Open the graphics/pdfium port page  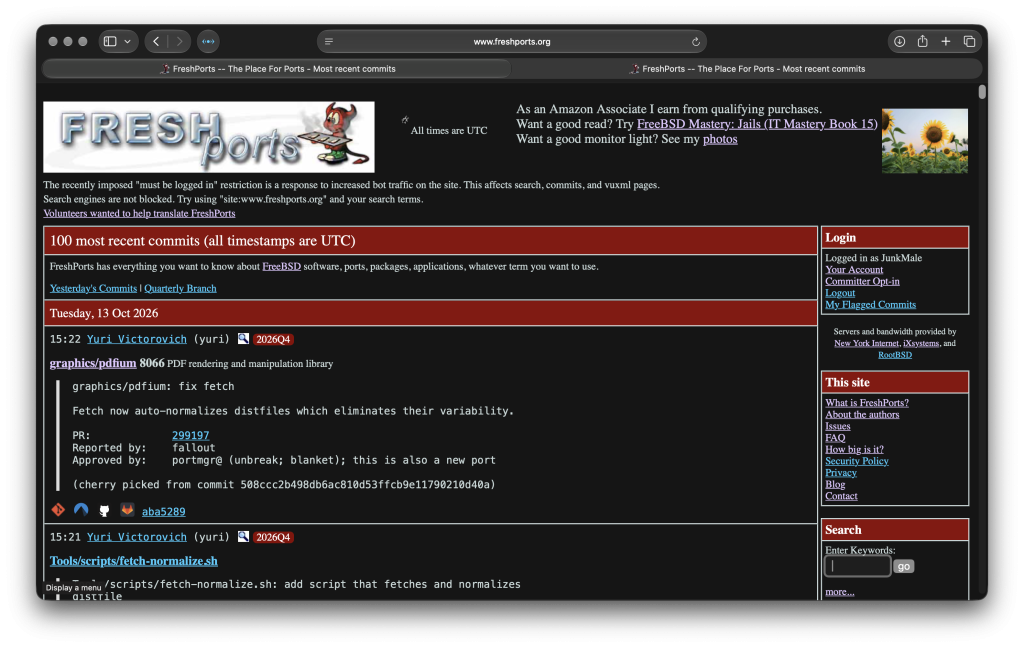pos(93,363)
